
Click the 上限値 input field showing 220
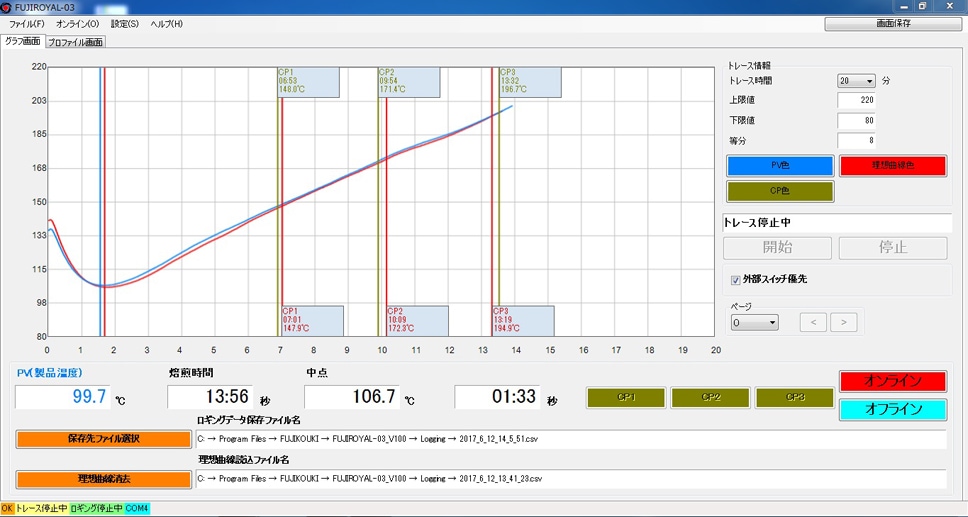click(856, 101)
